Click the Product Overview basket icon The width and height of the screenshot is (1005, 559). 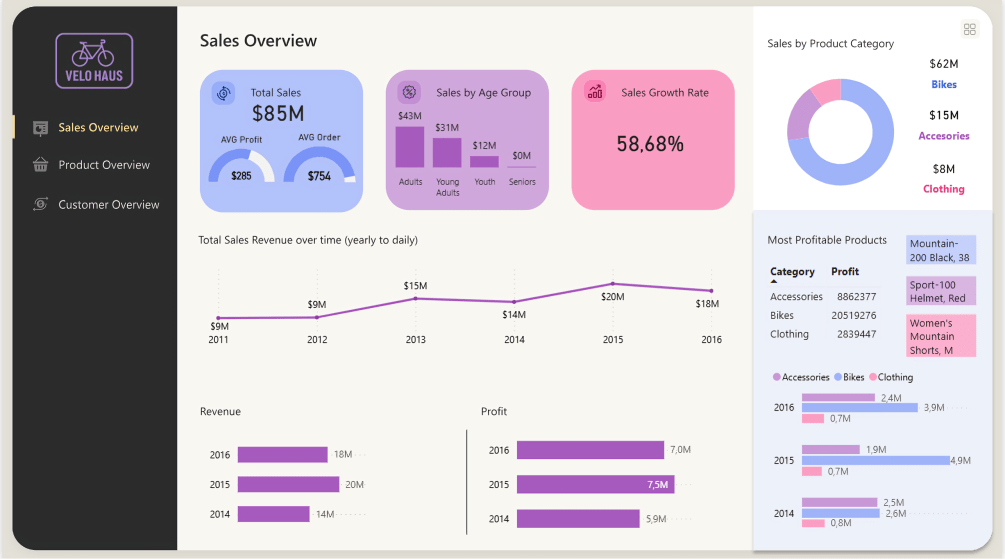pyautogui.click(x=41, y=165)
